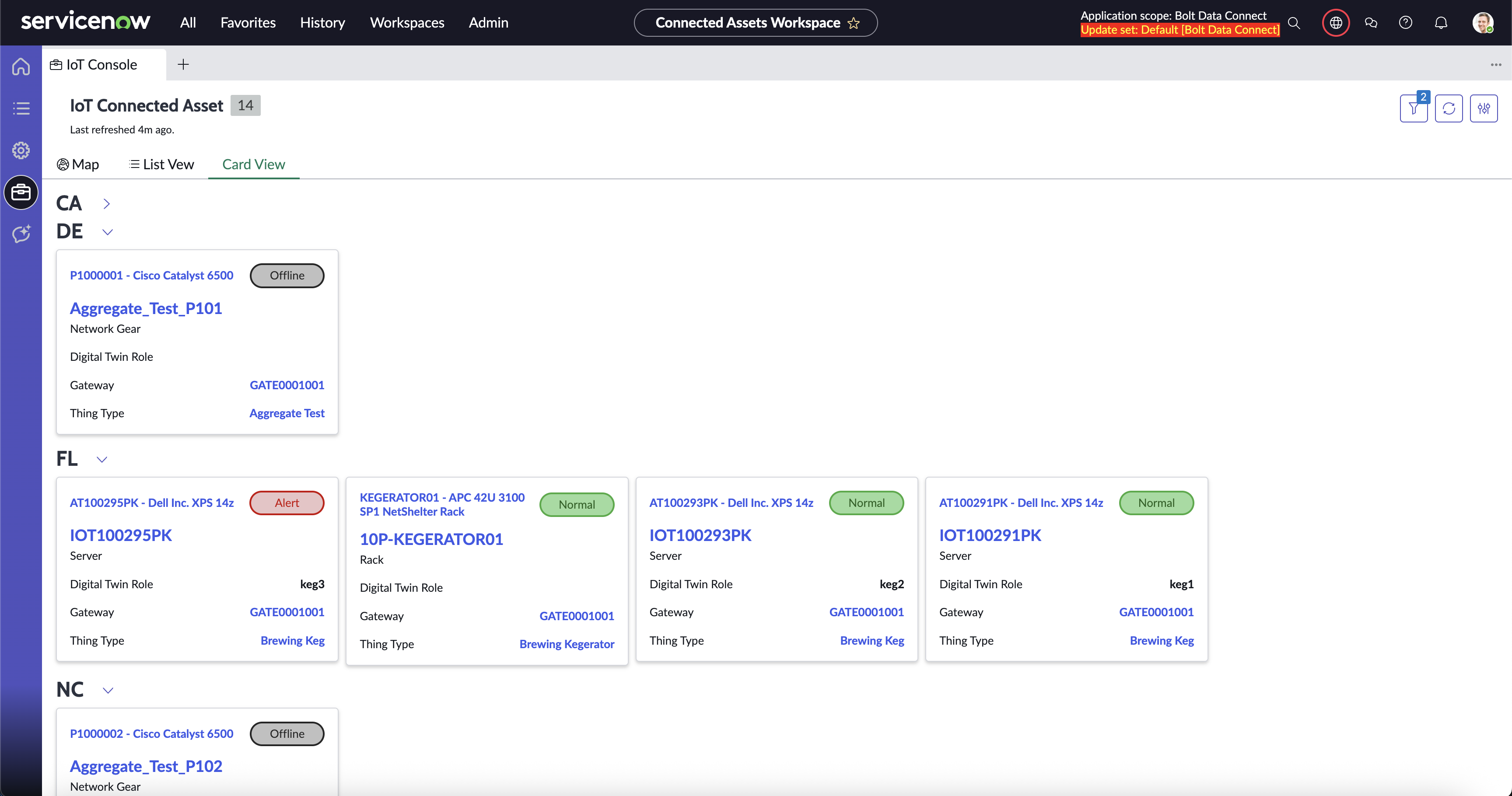Open the list icon in the left sidebar
This screenshot has width=1512, height=796.
coord(21,108)
